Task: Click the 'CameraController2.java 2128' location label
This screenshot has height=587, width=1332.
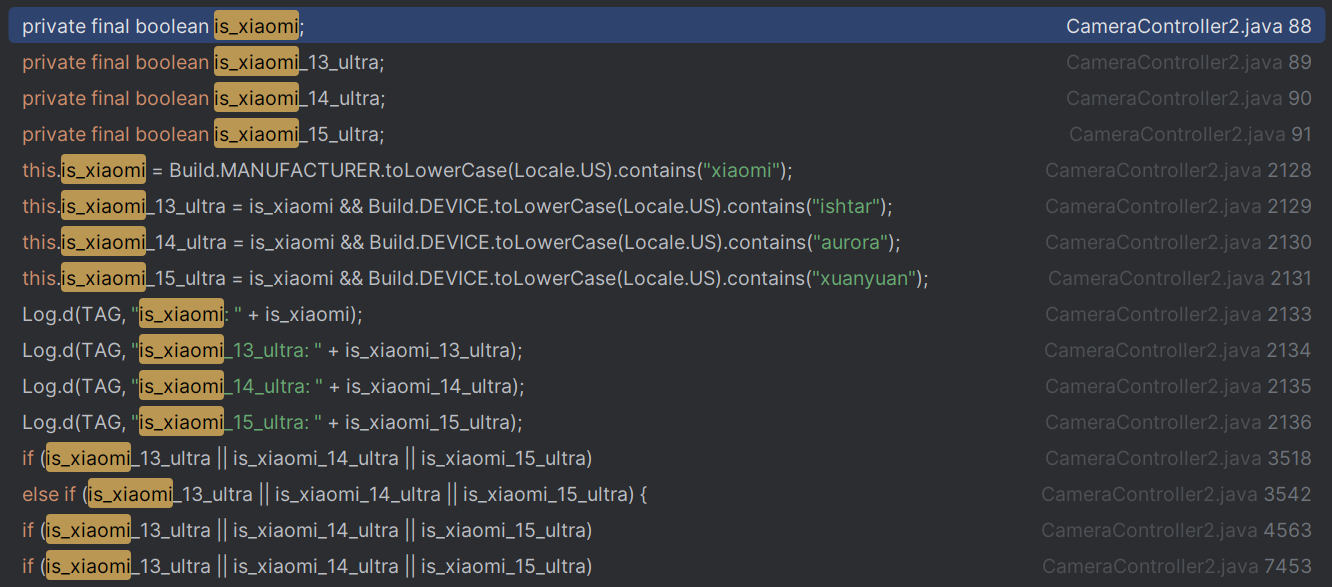Action: [x=1177, y=170]
